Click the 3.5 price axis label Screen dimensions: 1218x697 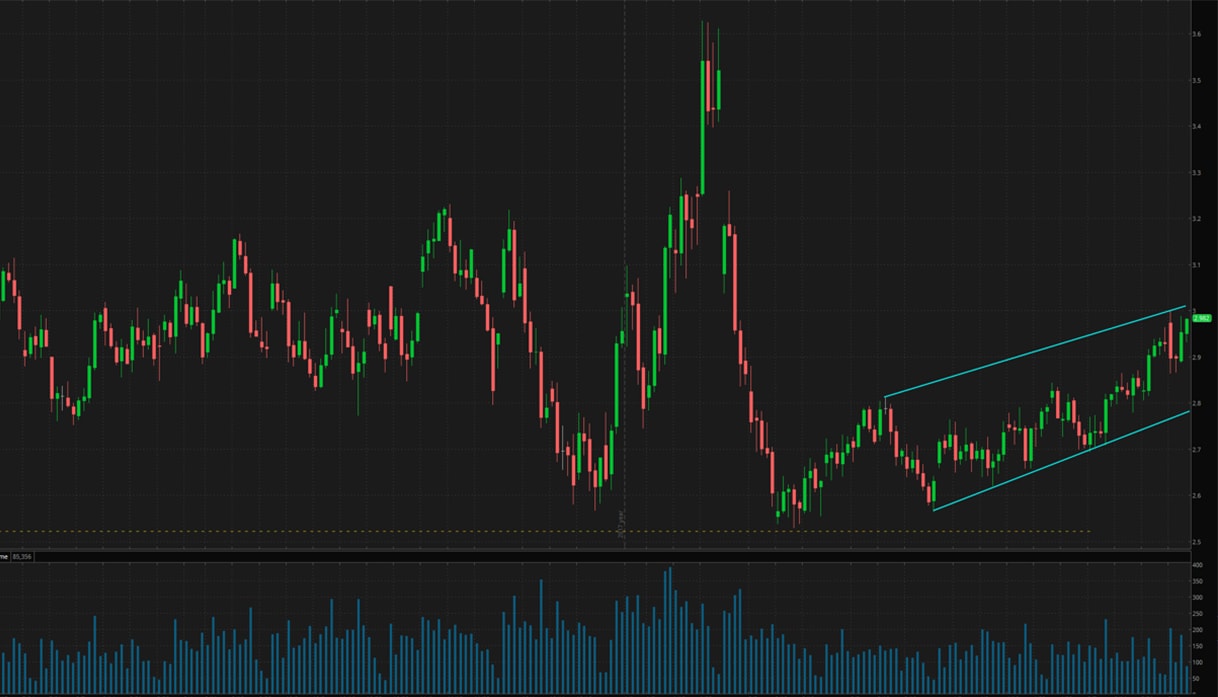[1196, 80]
